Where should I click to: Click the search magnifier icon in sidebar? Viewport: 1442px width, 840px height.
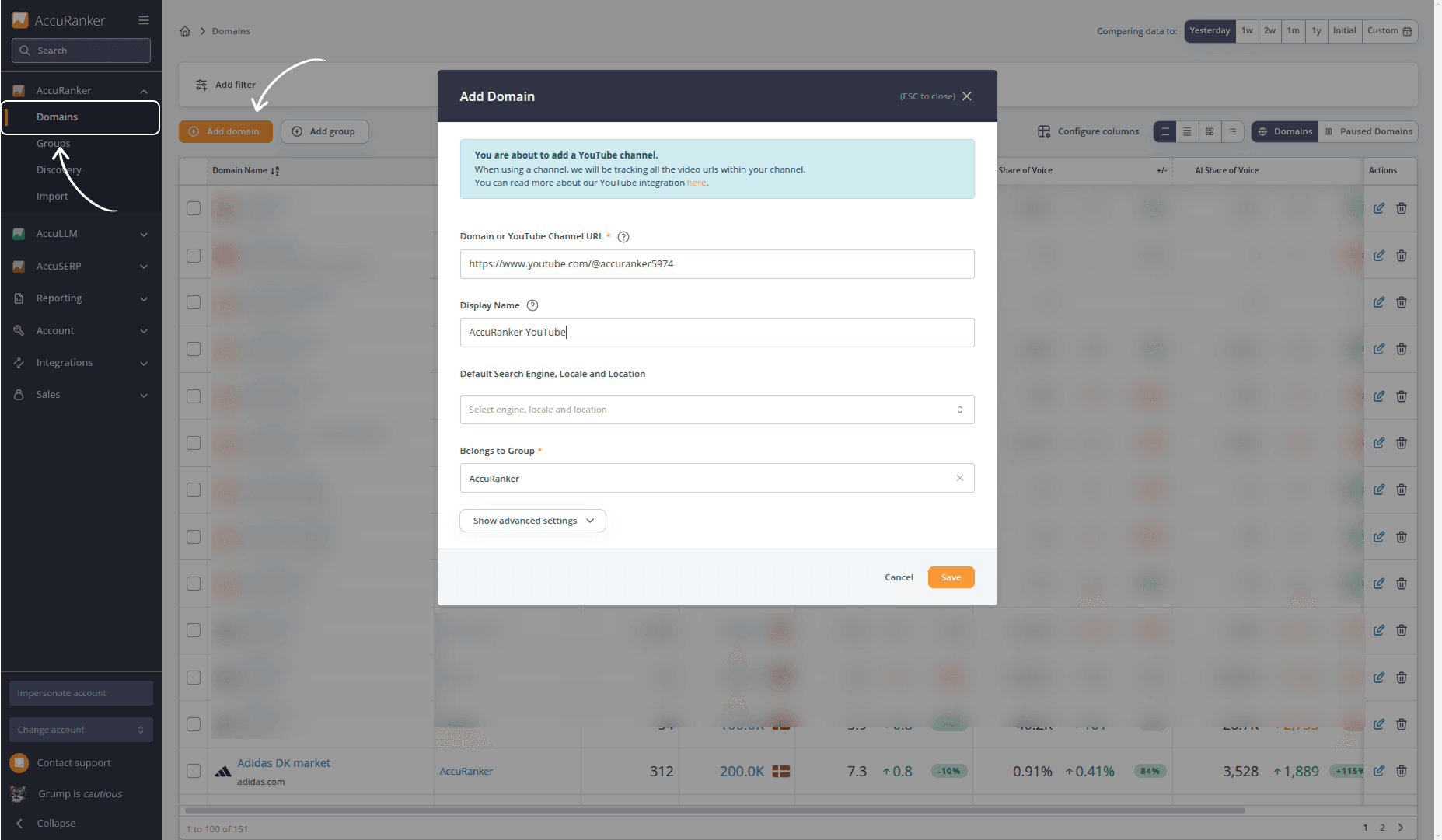[25, 51]
